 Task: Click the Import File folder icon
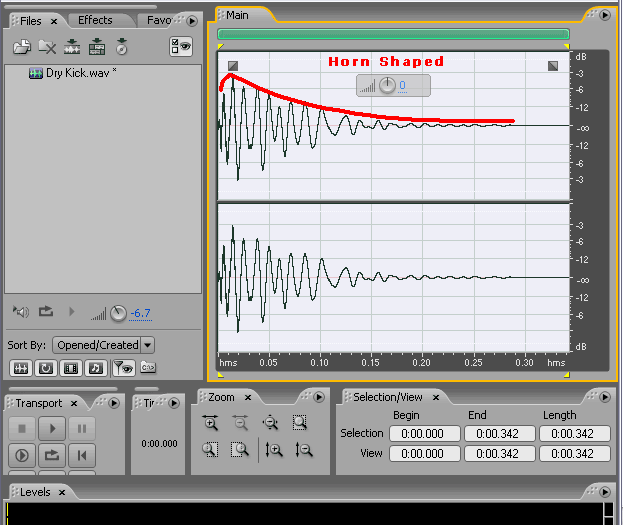(x=22, y=47)
